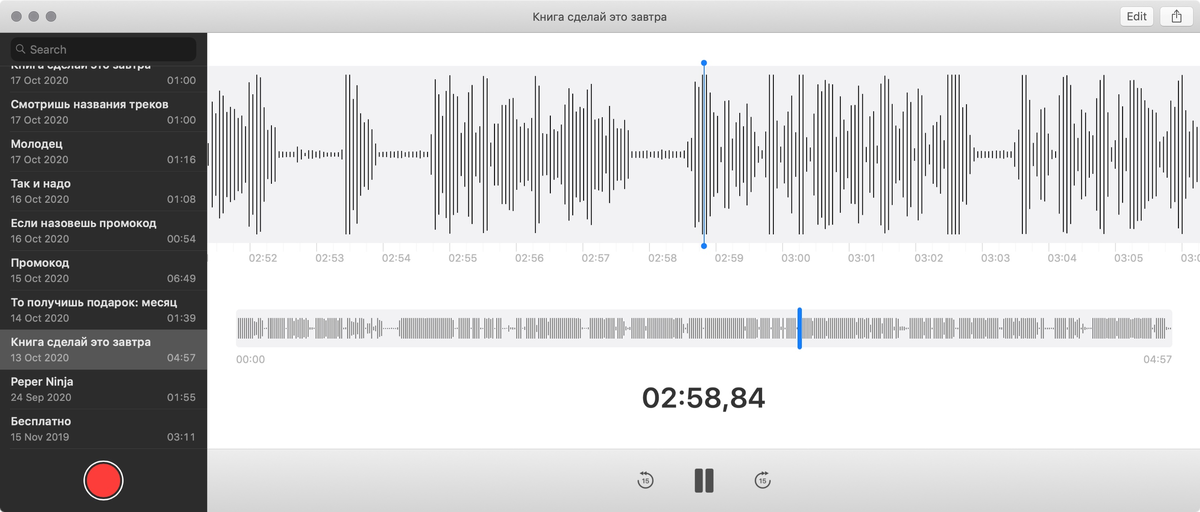Skip forward 15 seconds
Viewport: 1200px width, 512px height.
763,481
